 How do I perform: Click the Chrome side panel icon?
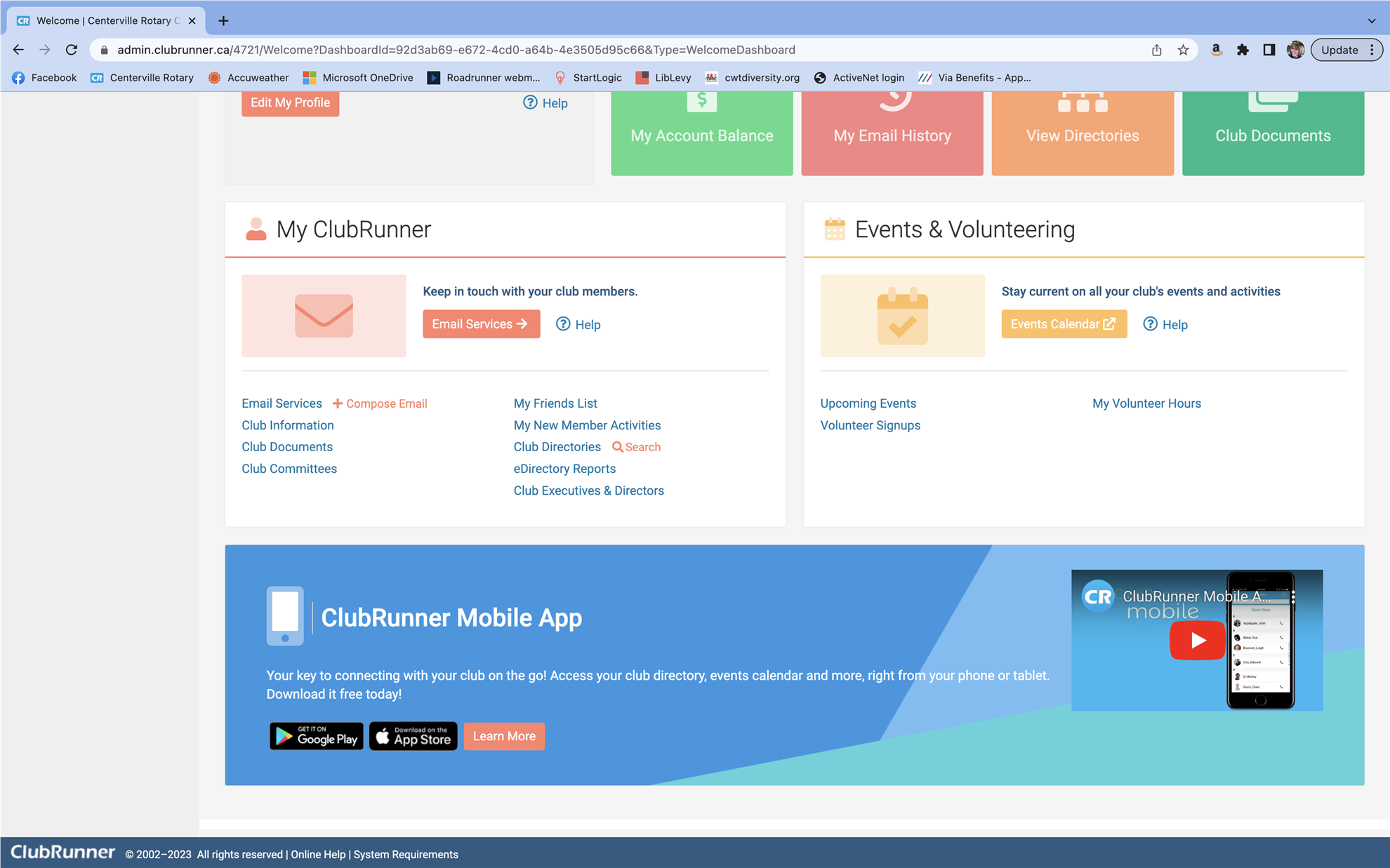(1269, 50)
